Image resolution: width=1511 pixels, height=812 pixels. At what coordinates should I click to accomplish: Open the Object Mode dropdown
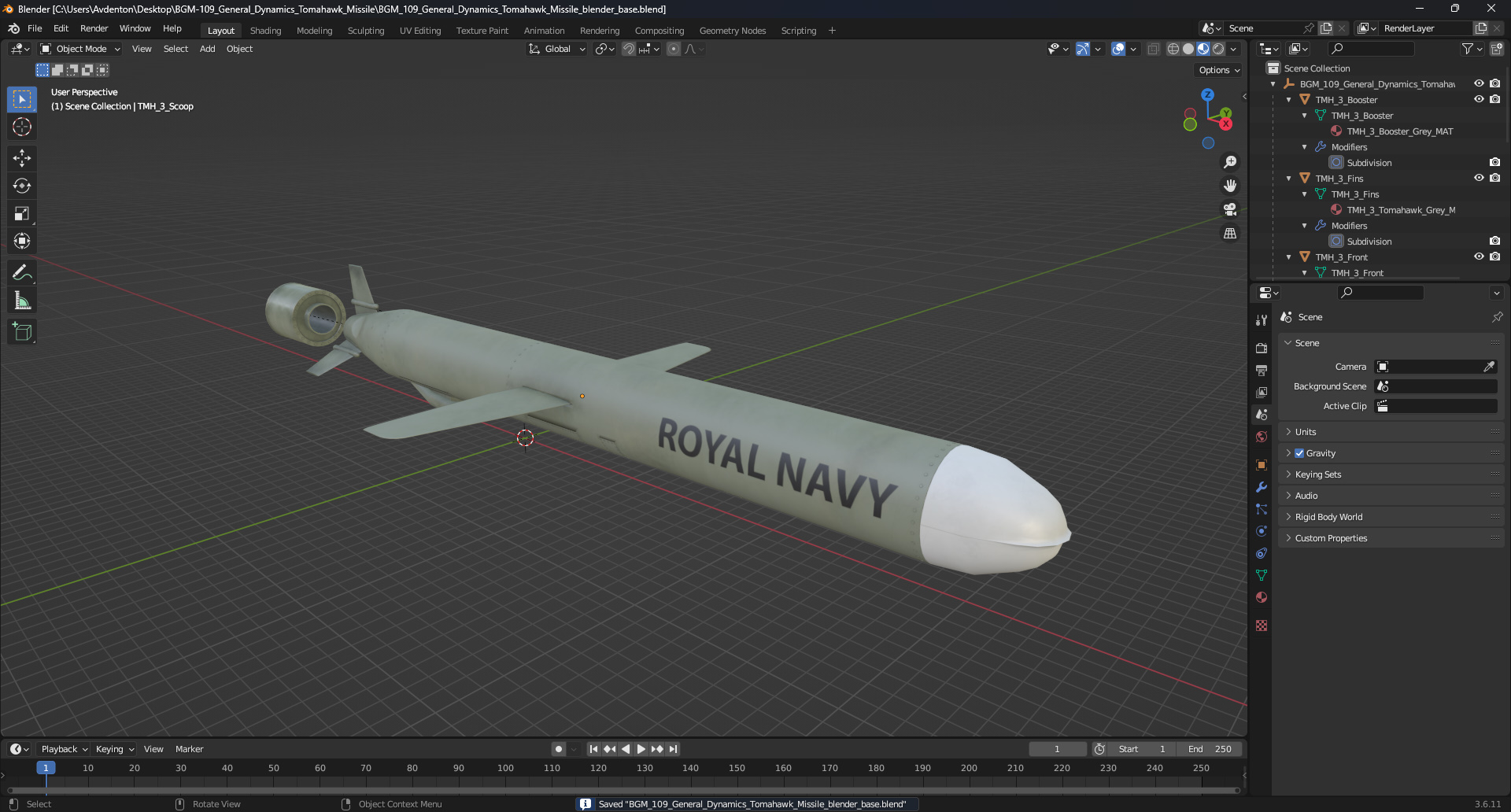(80, 49)
